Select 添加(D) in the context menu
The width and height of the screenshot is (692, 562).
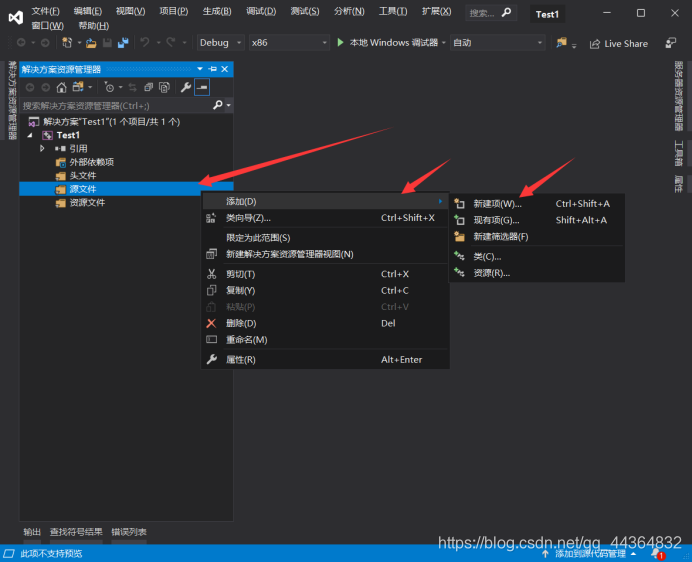tap(326, 201)
